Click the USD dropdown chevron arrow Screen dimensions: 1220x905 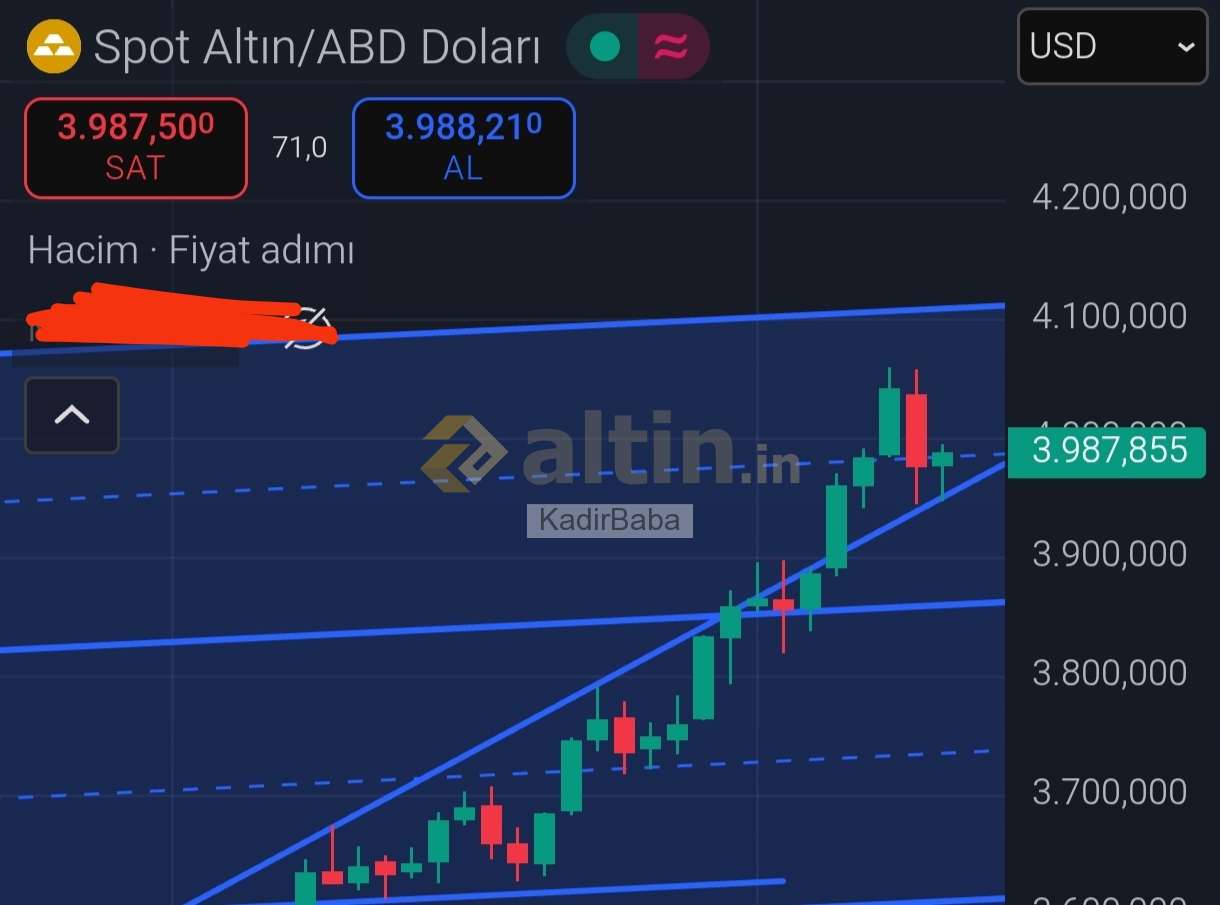click(1185, 47)
